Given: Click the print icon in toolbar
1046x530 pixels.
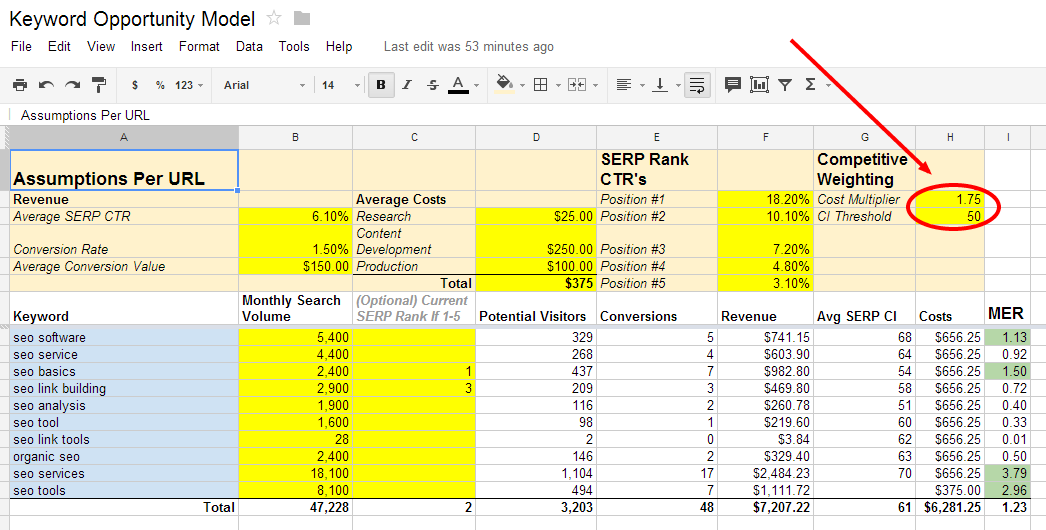Looking at the screenshot, I should 20,85.
